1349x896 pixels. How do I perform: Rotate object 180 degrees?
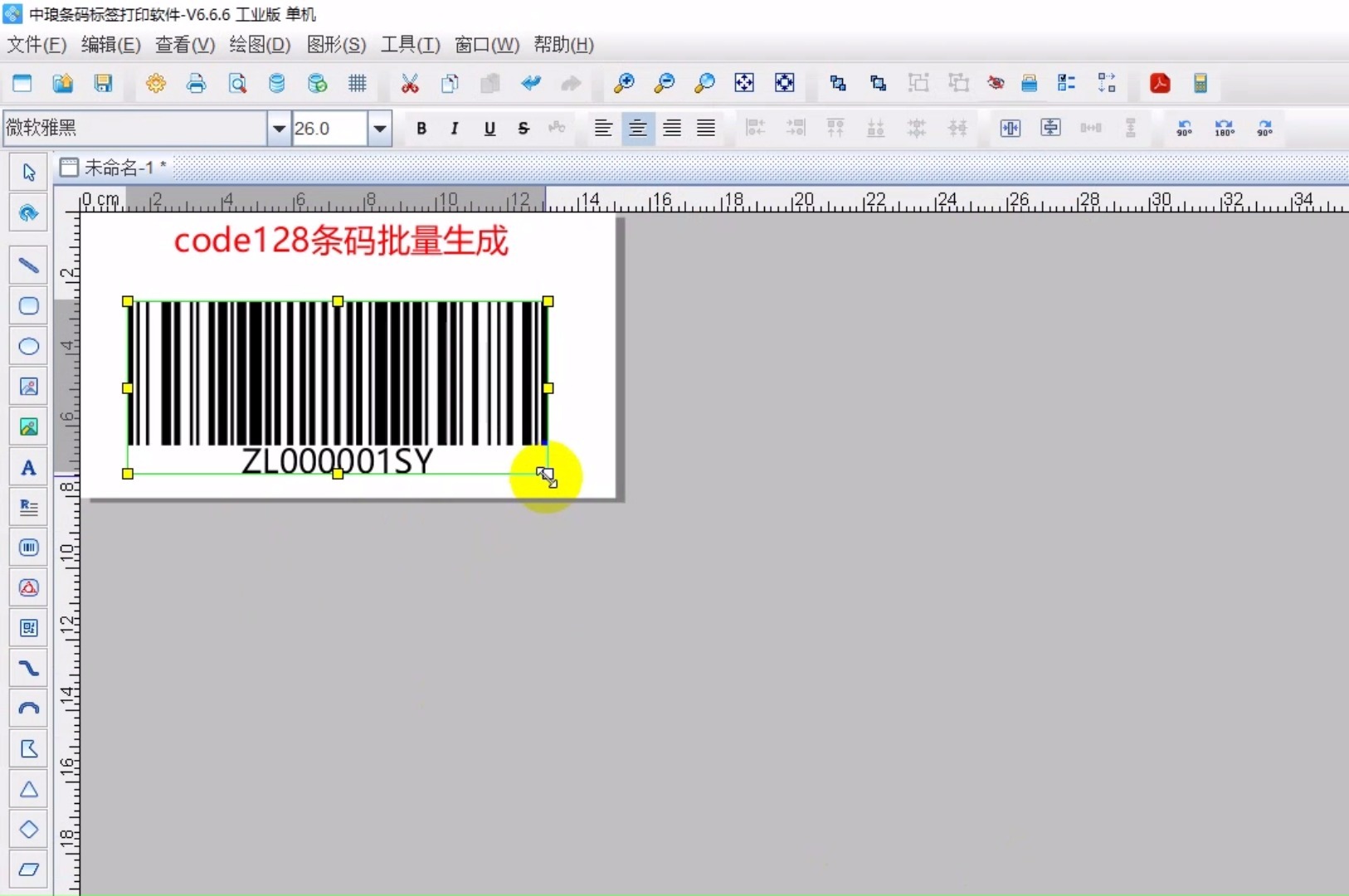tap(1225, 129)
